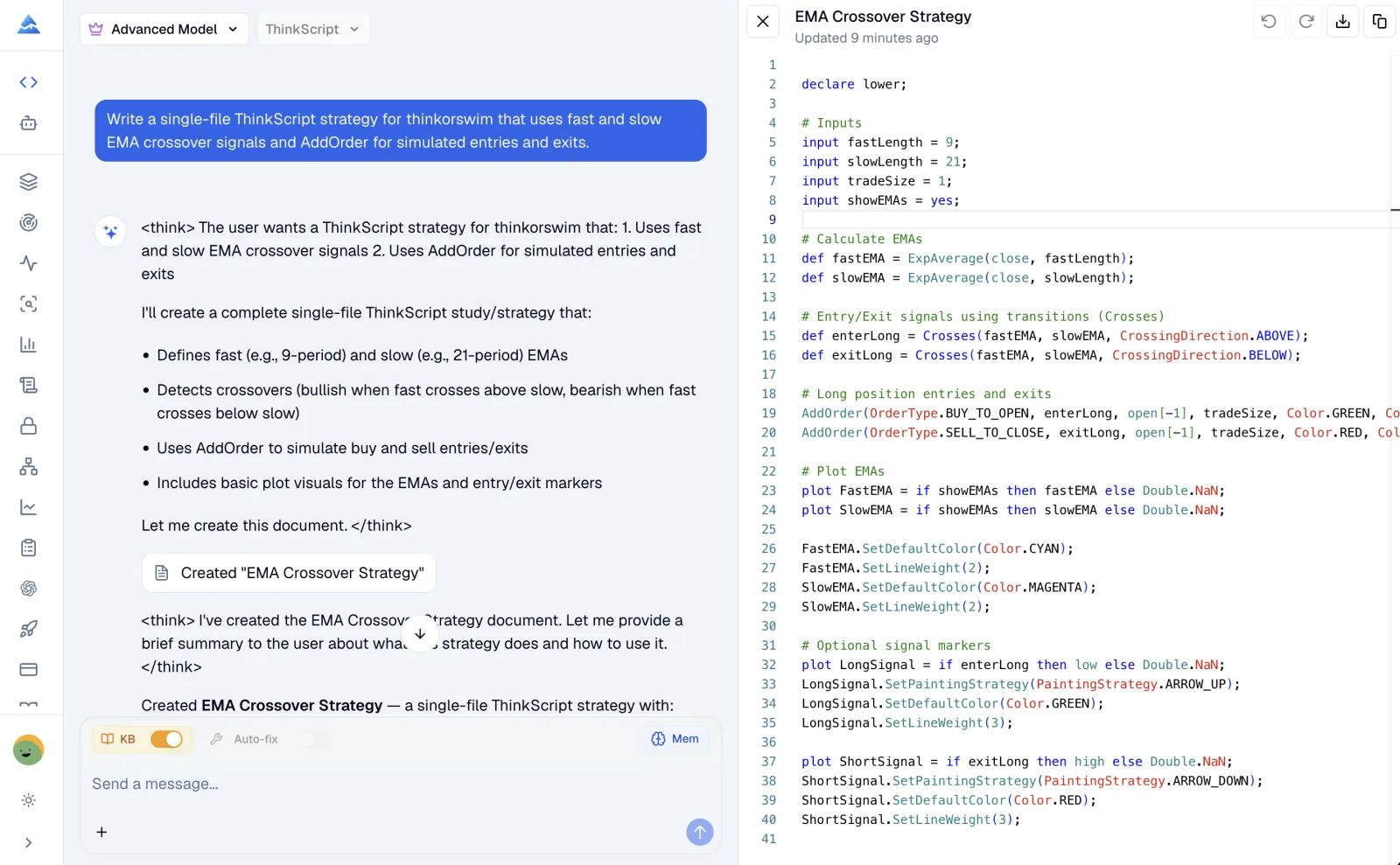
Task: Click the scroll-to-bottom arrow button
Action: tap(420, 633)
